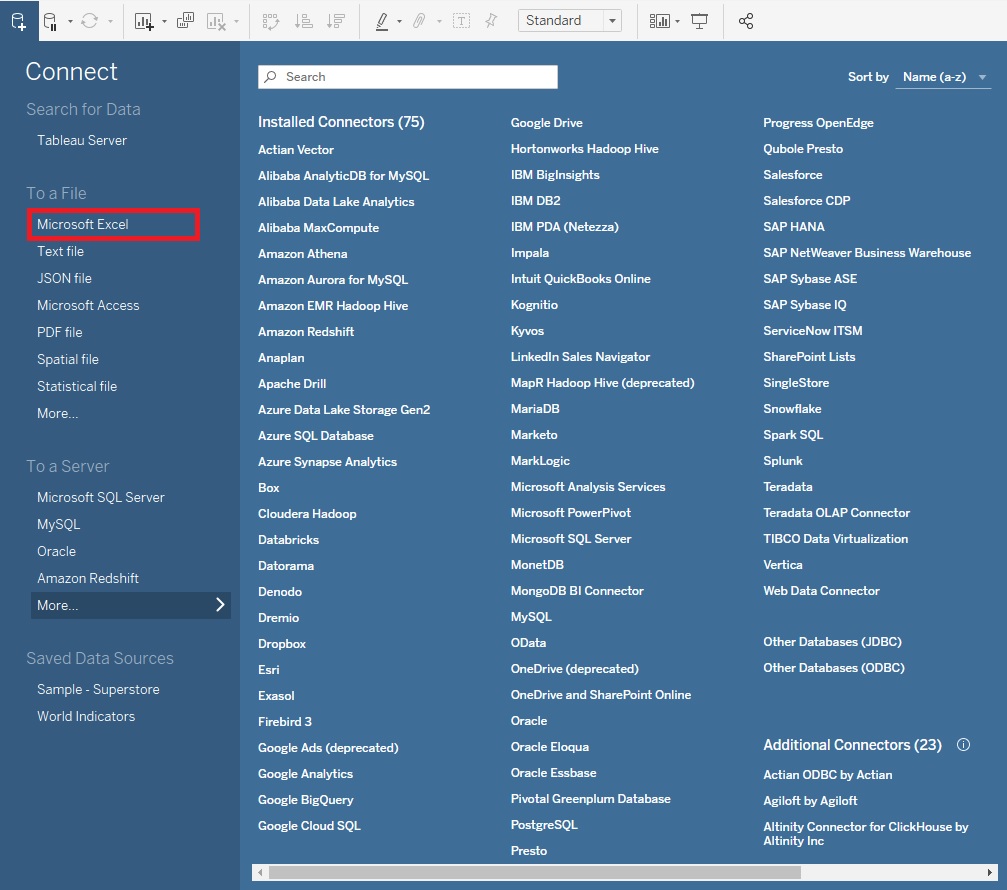This screenshot has width=1007, height=890.
Task: Open Sample - Superstore data source
Action: 98,689
